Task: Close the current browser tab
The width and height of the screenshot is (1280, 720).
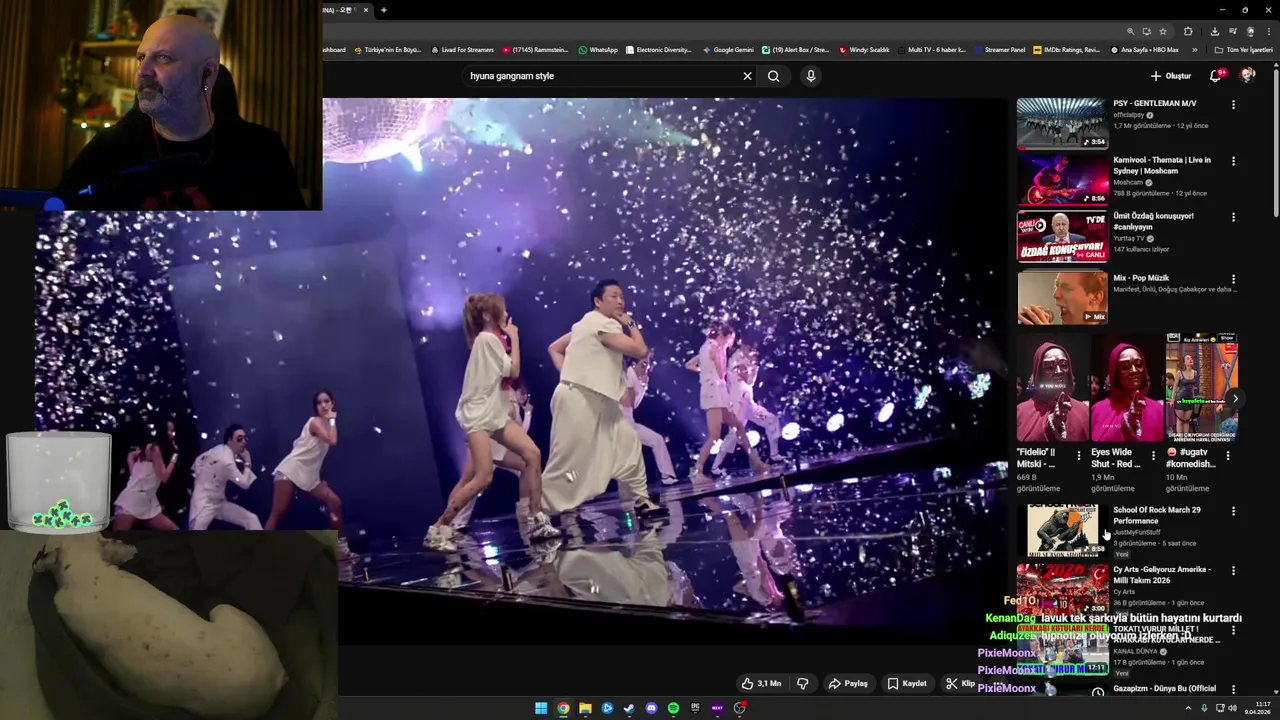Action: tap(366, 10)
